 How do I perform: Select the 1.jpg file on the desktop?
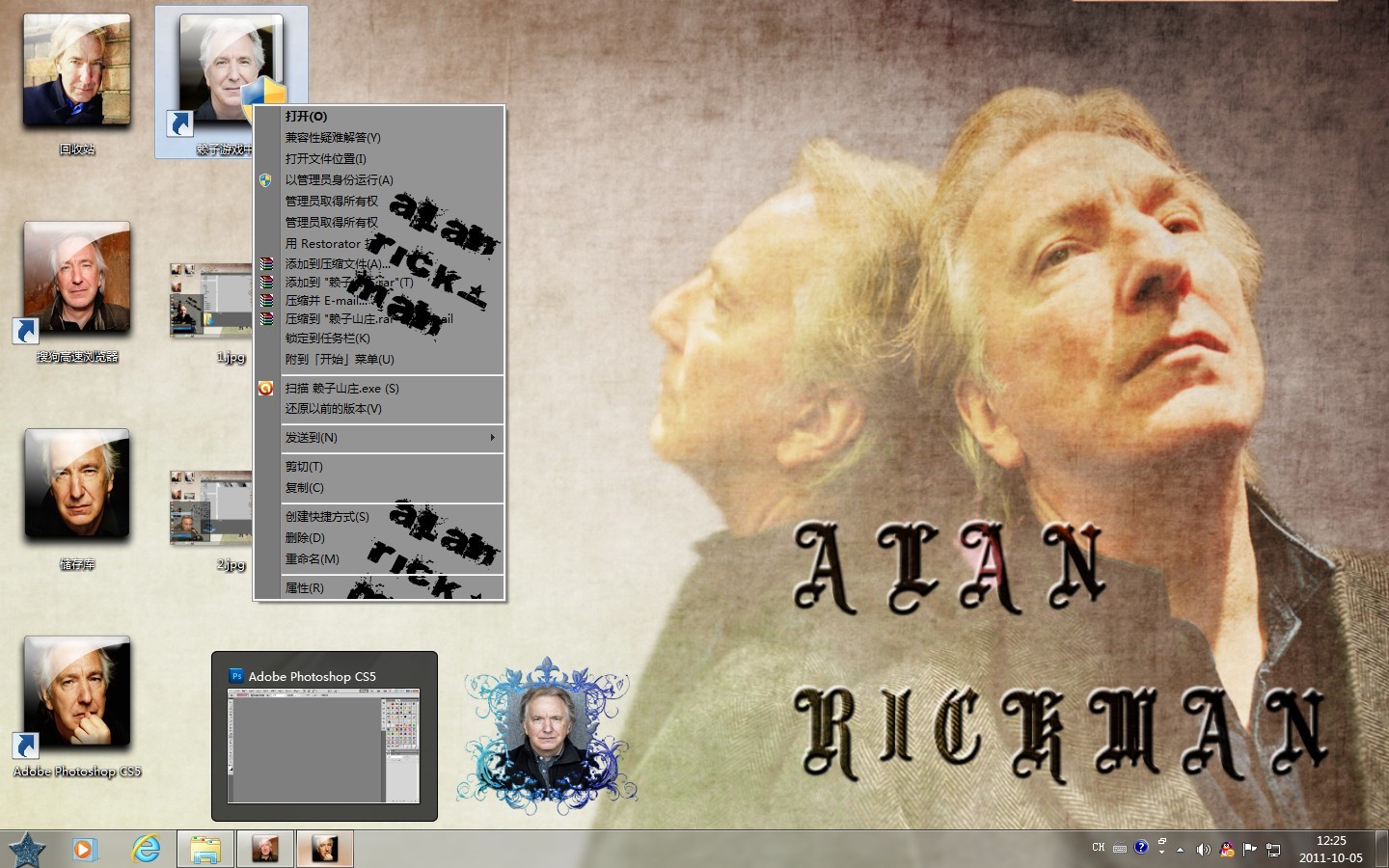211,311
